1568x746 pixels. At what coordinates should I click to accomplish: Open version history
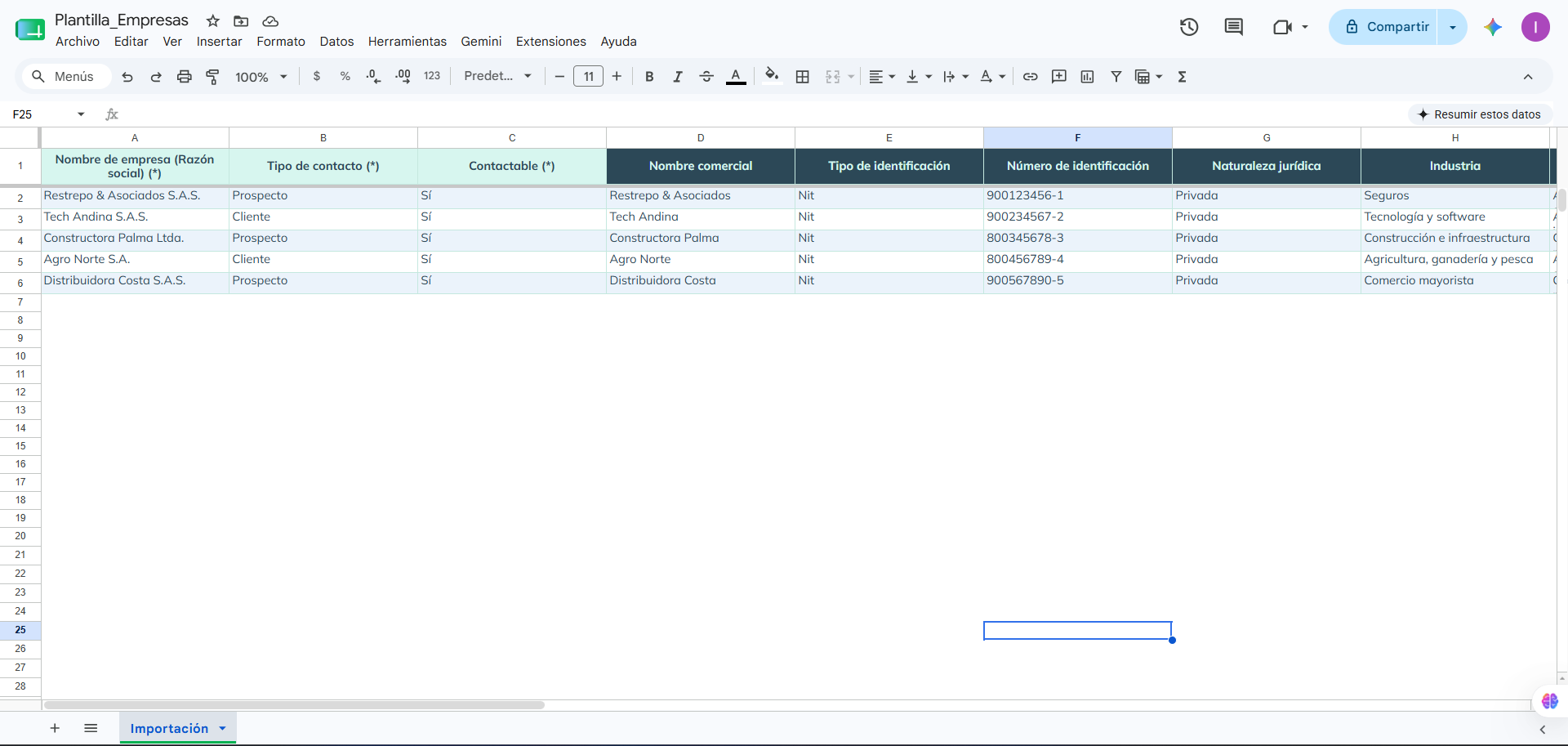point(1189,27)
